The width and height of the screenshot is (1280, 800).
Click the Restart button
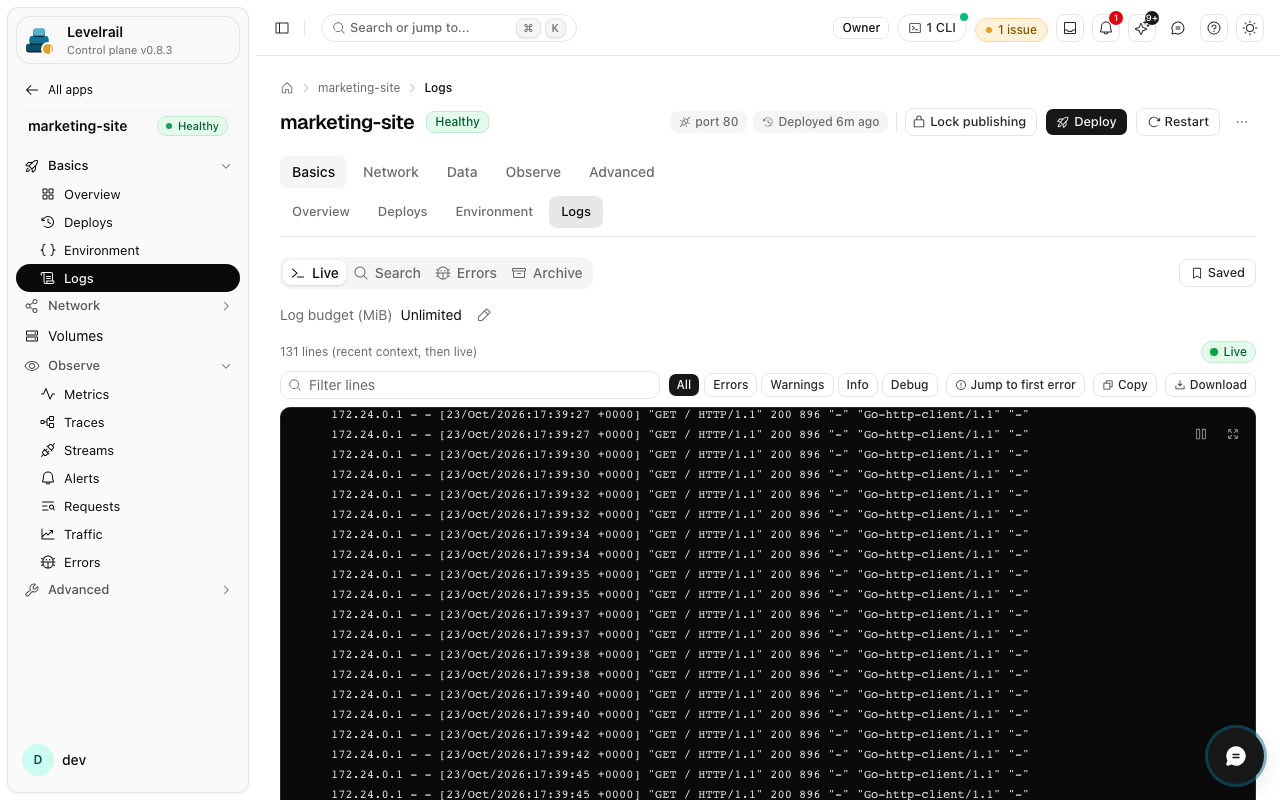[x=1178, y=122]
